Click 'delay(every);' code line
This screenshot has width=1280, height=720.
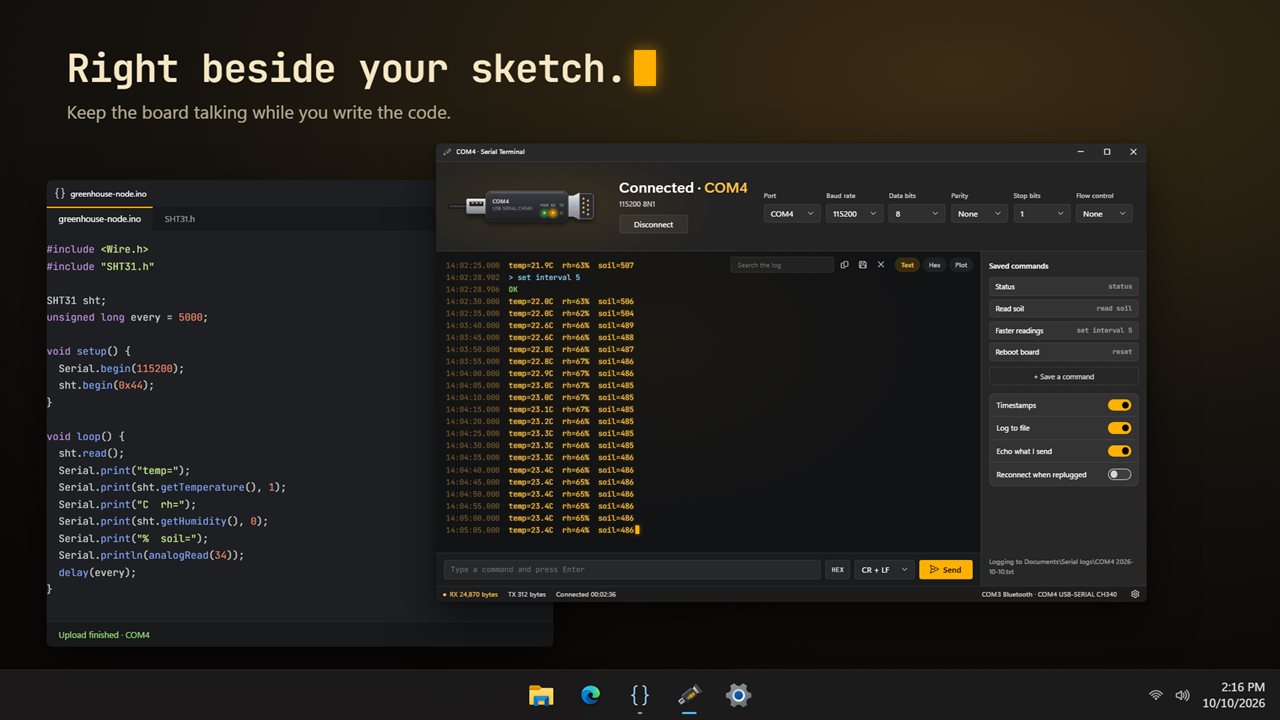click(97, 572)
